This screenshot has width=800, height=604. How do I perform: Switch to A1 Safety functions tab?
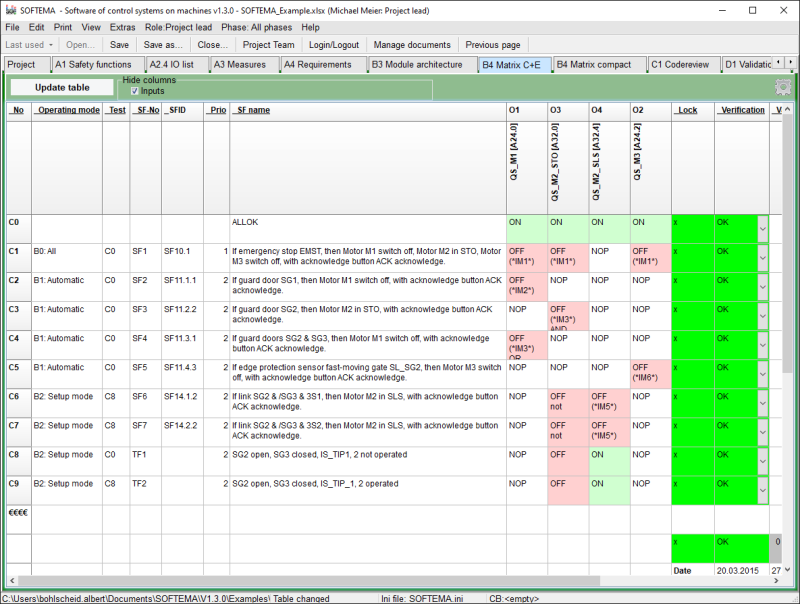click(93, 64)
